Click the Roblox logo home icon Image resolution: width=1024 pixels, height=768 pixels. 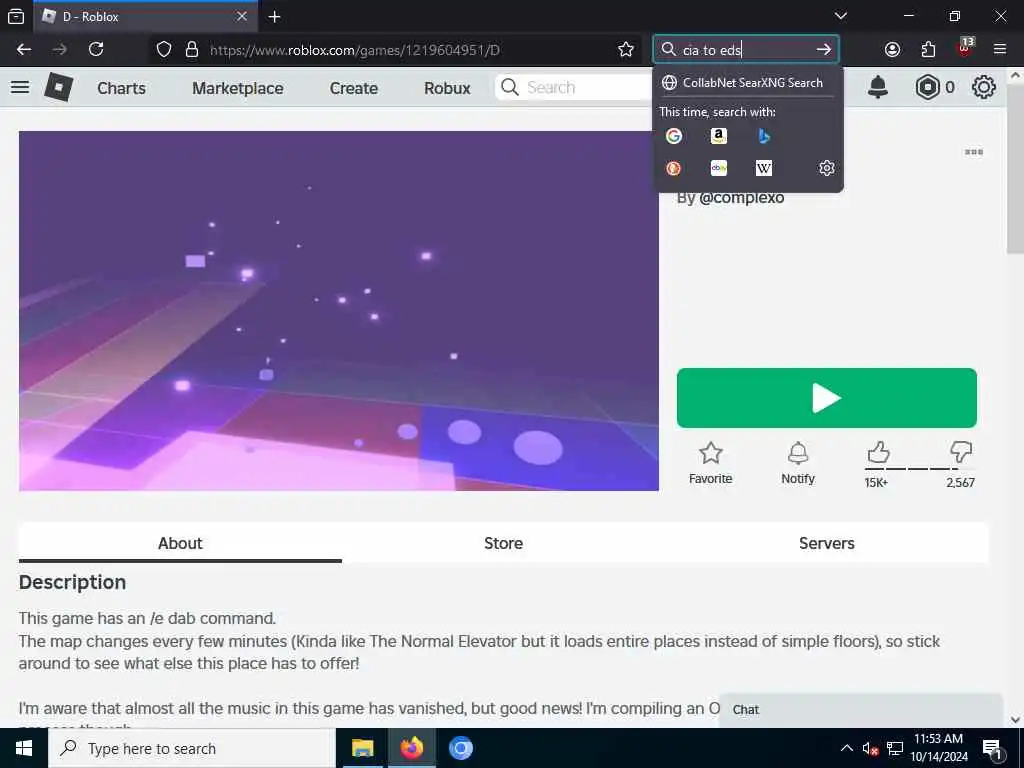pos(59,88)
